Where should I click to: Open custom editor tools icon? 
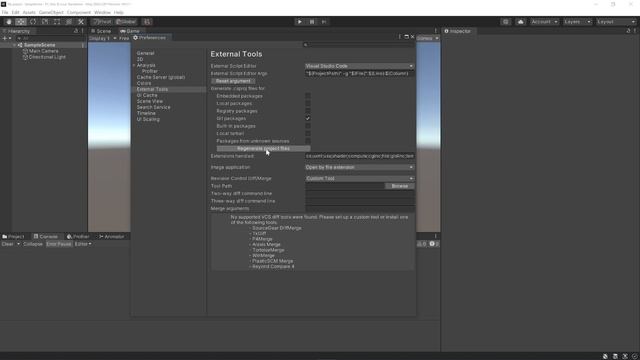[81, 22]
